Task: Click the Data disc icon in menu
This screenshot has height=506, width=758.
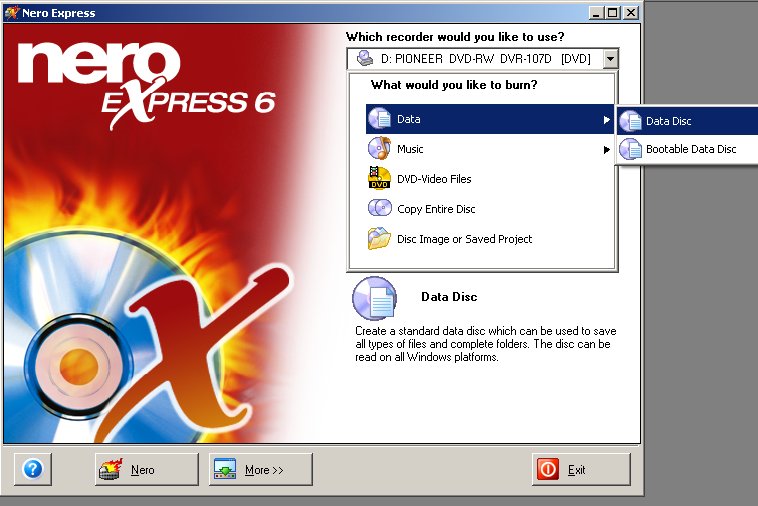Action: 379,119
